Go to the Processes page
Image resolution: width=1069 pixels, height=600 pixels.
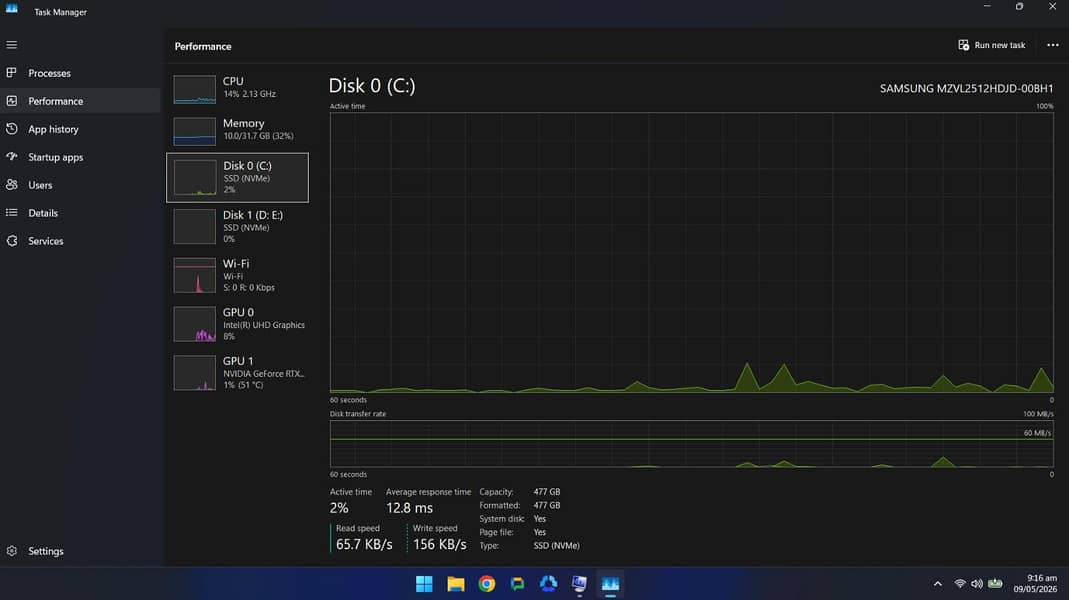coord(80,73)
